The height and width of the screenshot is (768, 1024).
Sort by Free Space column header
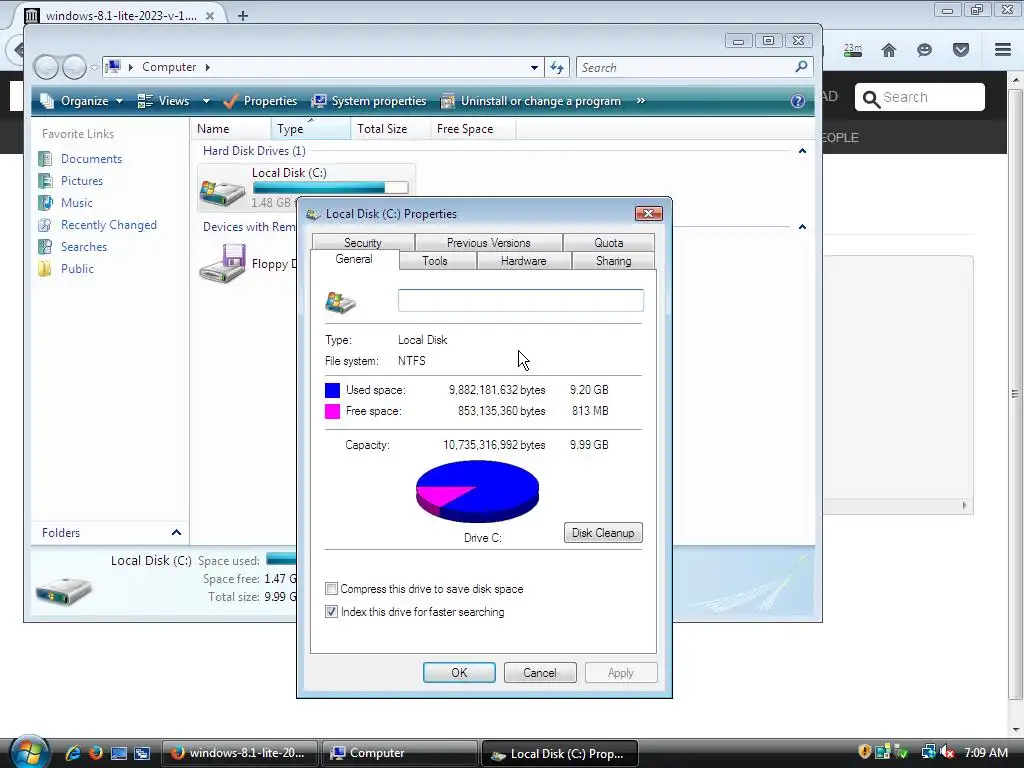pyautogui.click(x=472, y=129)
